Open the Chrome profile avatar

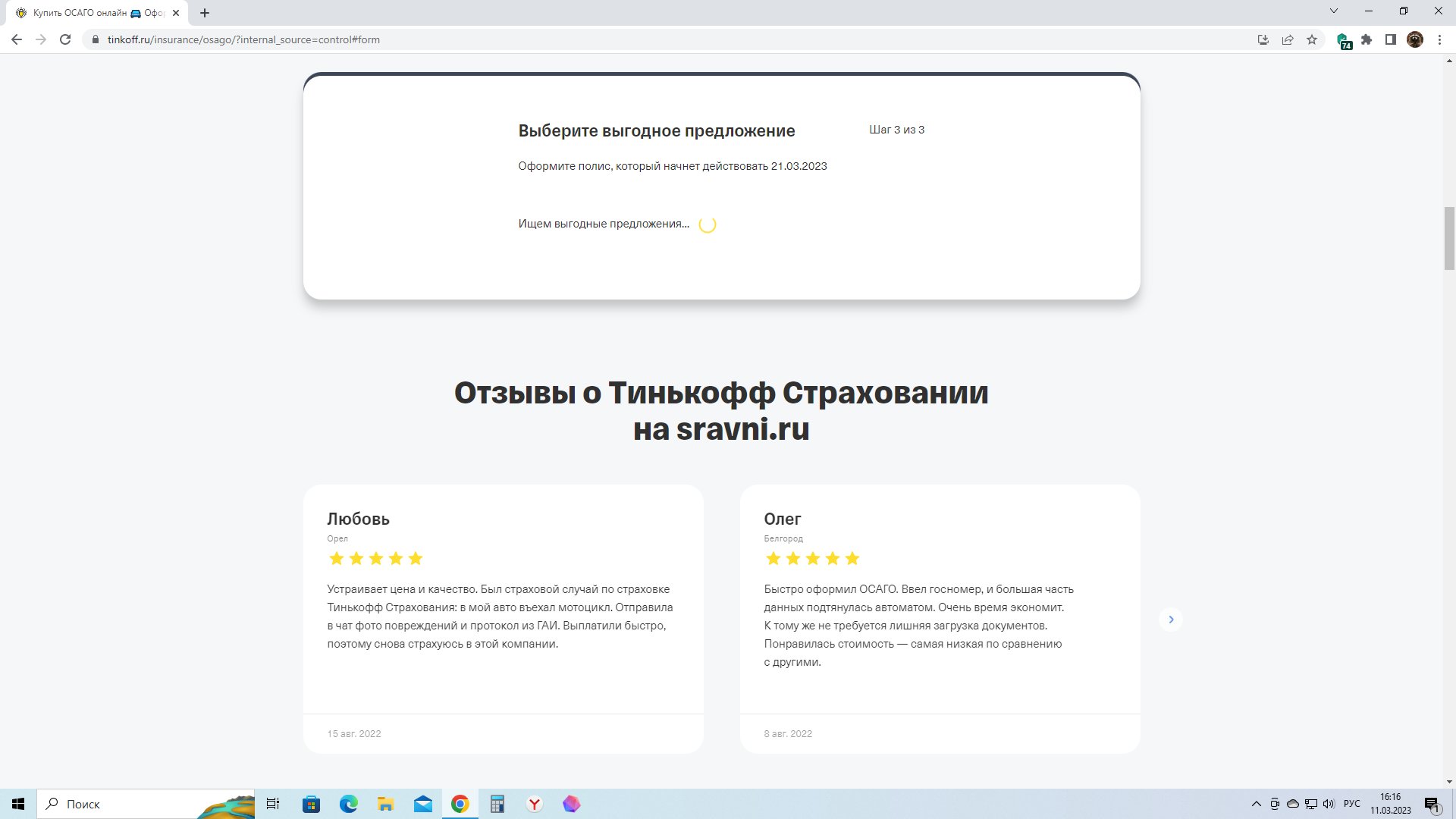click(1415, 39)
